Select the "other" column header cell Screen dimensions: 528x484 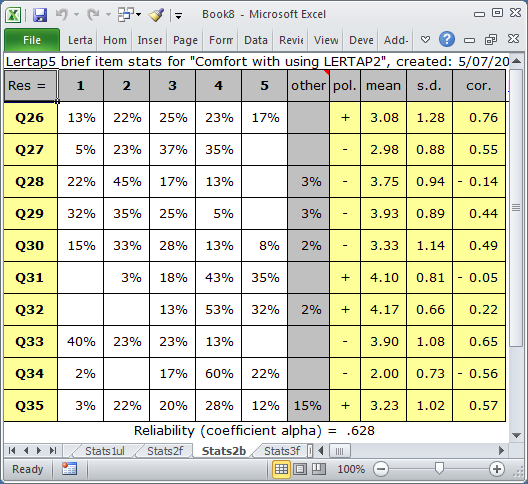pos(308,86)
